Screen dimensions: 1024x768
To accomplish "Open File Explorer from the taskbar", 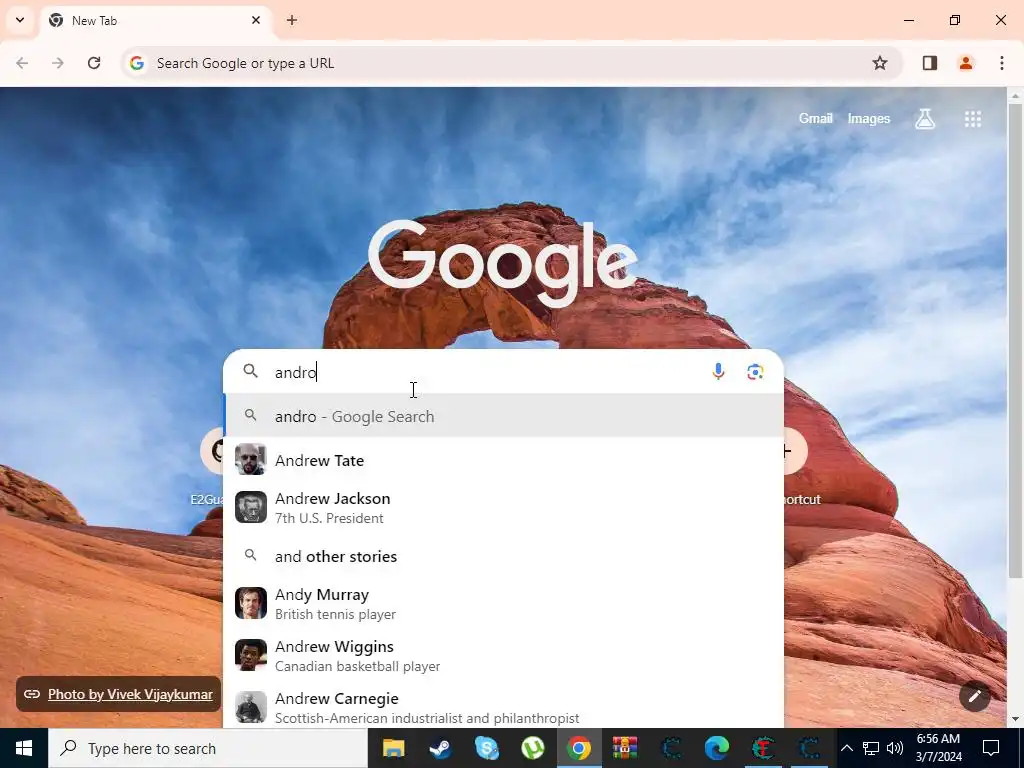I will (393, 748).
